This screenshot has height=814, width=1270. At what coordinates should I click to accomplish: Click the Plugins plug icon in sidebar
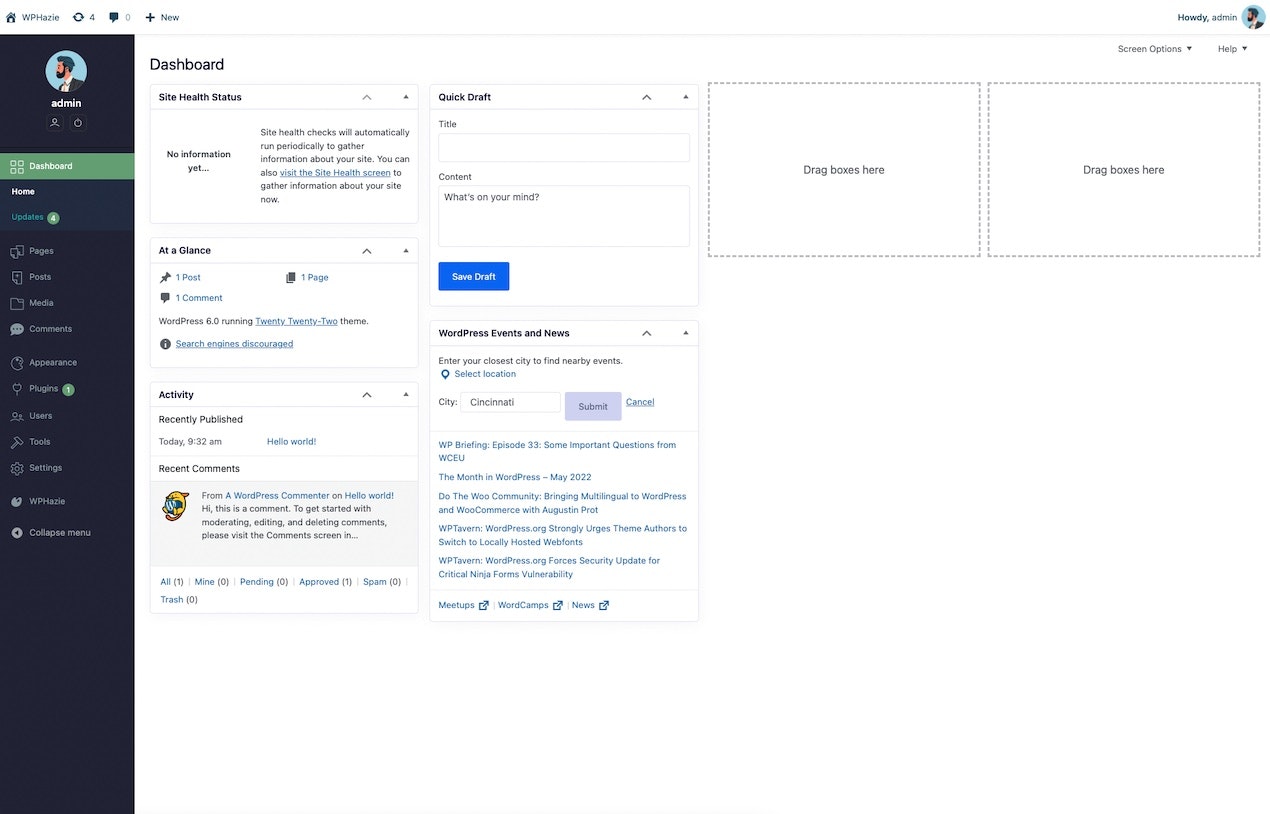coord(17,389)
